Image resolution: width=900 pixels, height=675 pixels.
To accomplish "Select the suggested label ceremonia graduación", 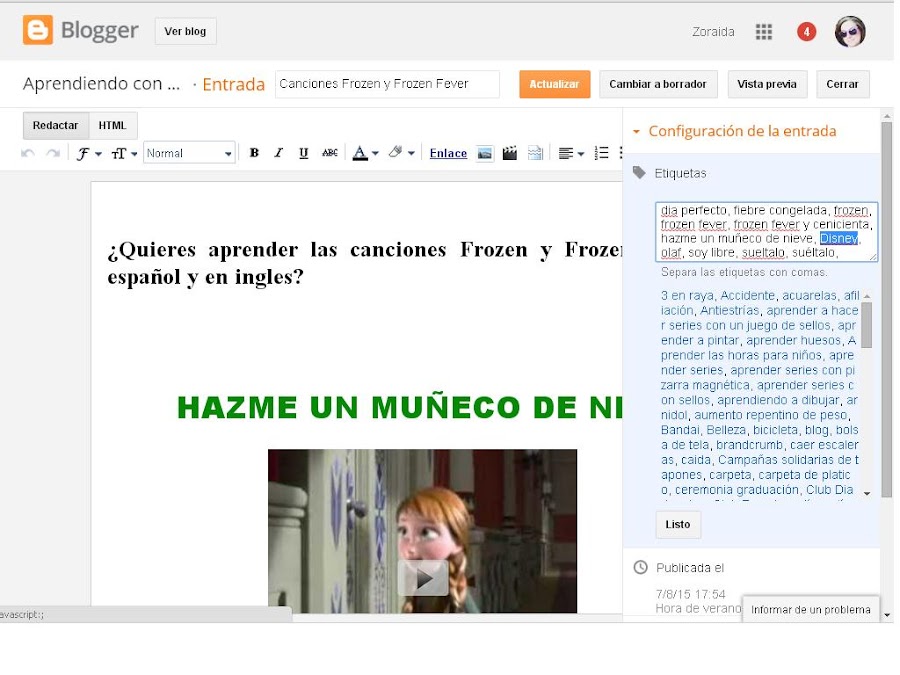I will [737, 490].
